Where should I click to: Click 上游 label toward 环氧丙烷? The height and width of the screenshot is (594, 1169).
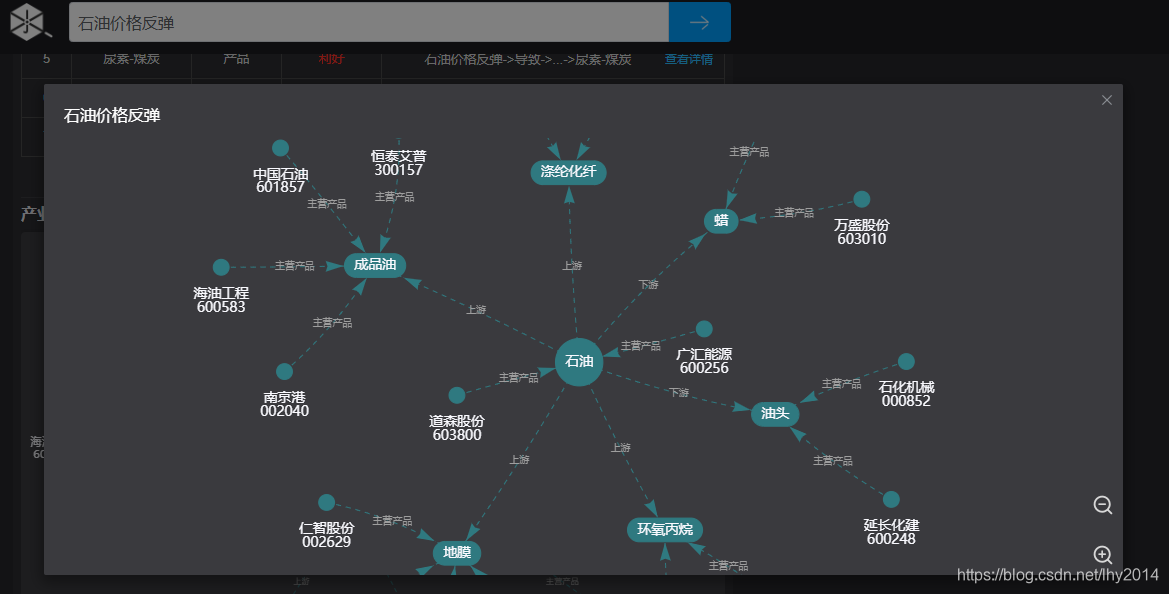621,448
